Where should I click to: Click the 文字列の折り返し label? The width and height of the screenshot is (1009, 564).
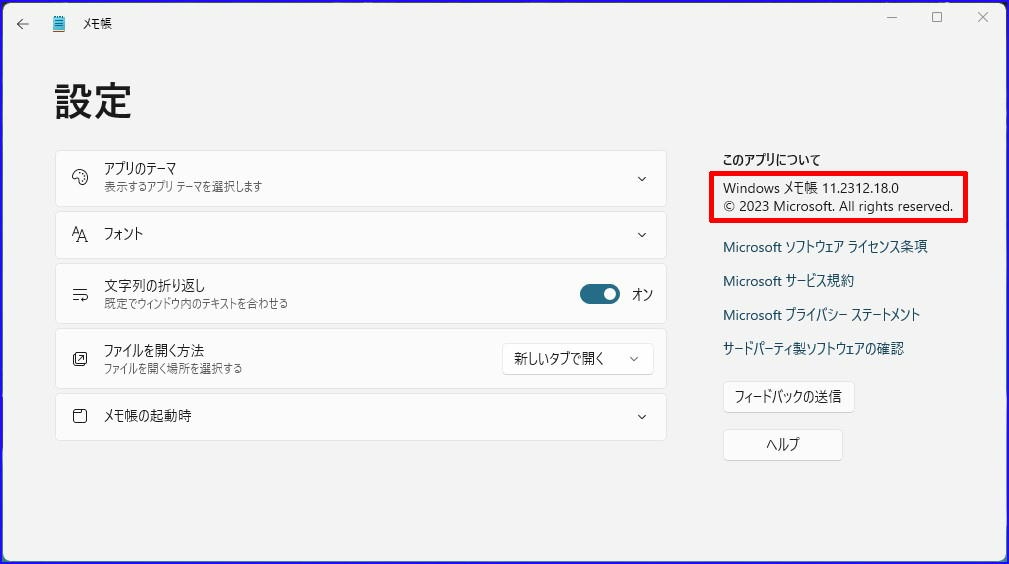[x=154, y=285]
